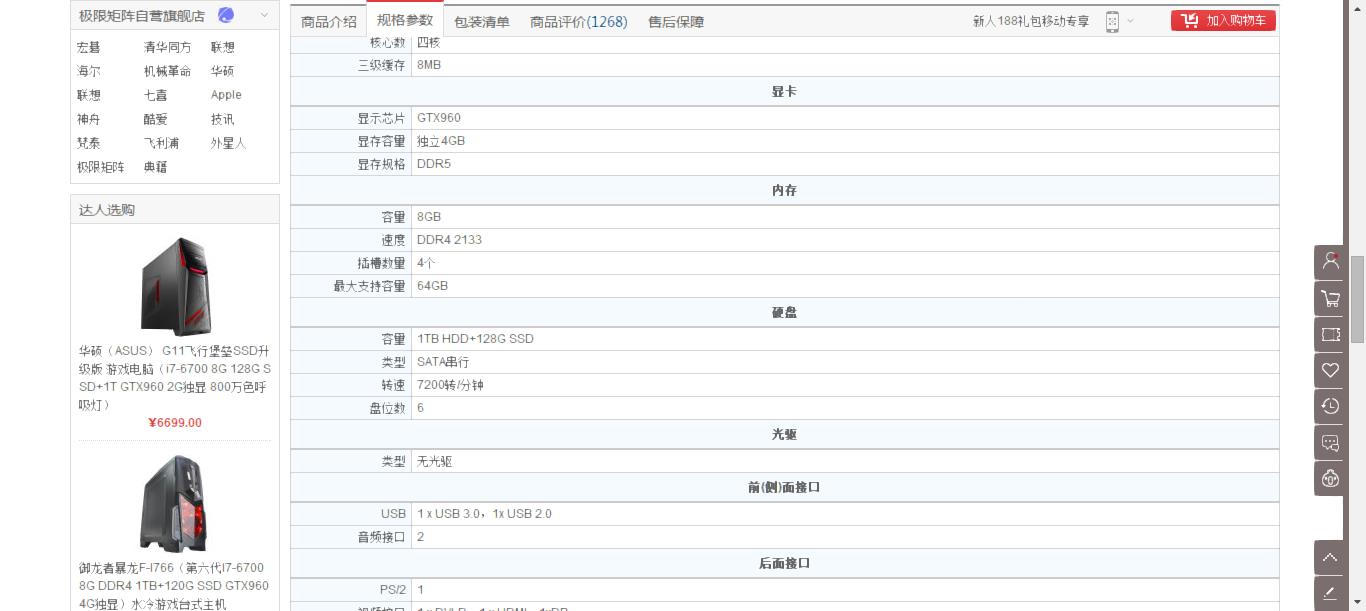Open the 御龙者暴龙F-I766 product title link
The height and width of the screenshot is (611, 1366).
point(175,586)
